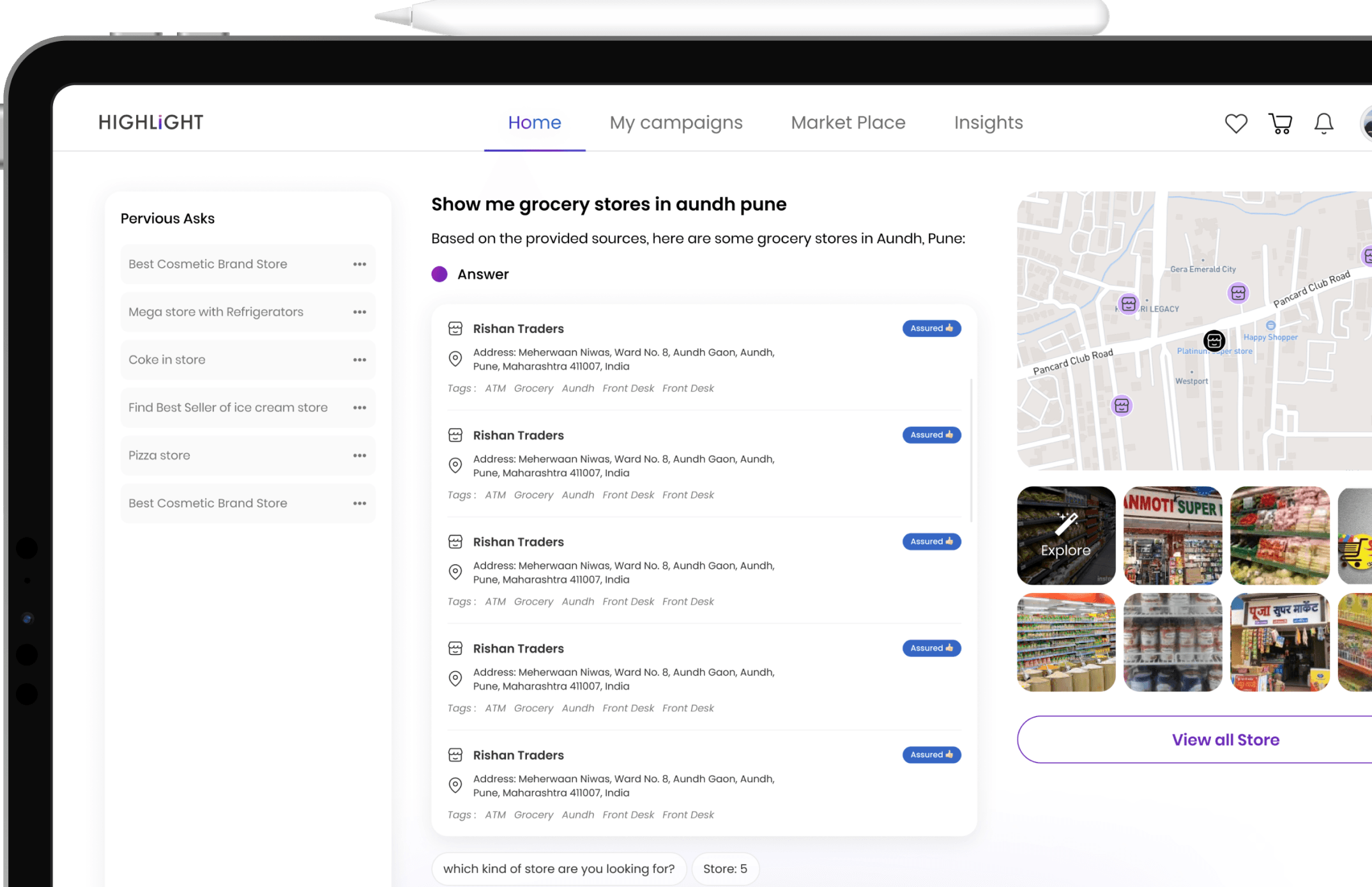Switch to the Home tab

pos(535,123)
